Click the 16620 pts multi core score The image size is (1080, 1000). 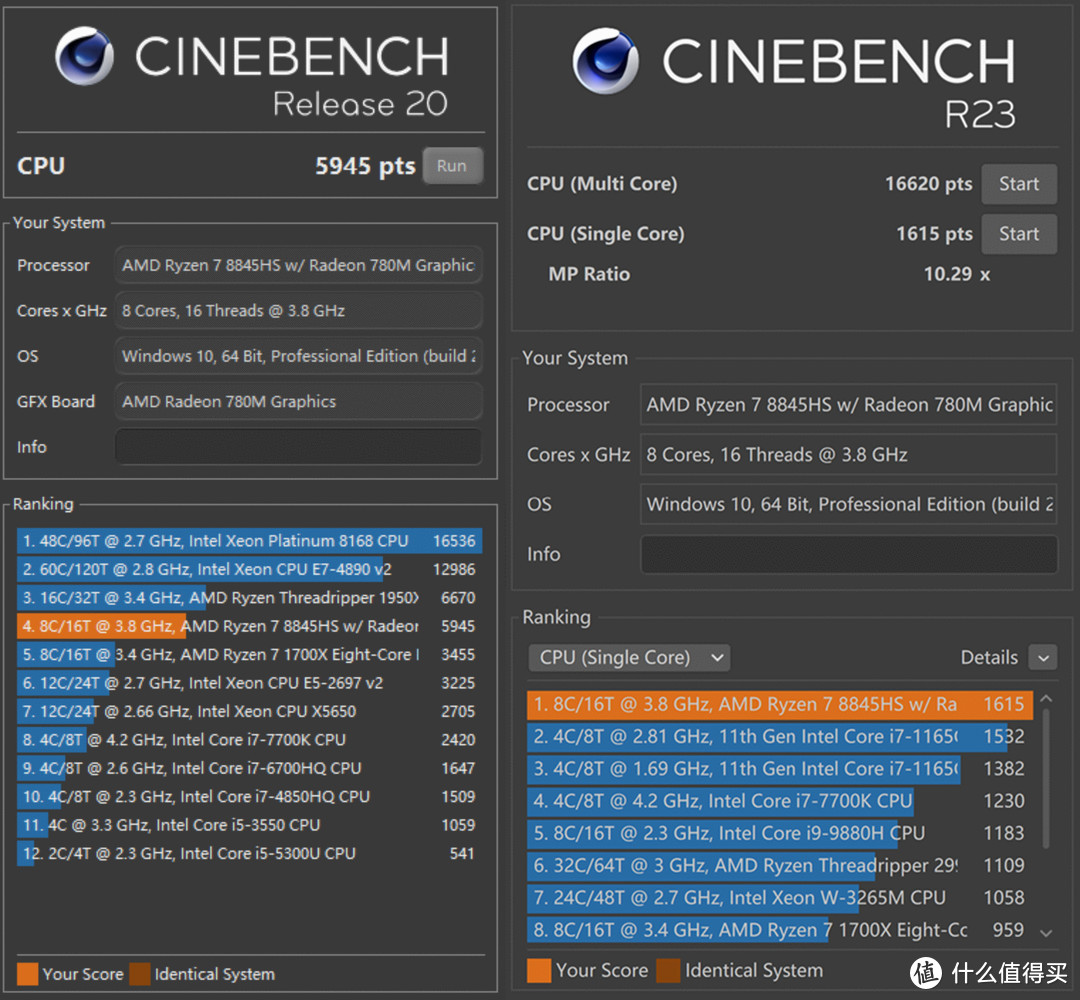tap(928, 184)
